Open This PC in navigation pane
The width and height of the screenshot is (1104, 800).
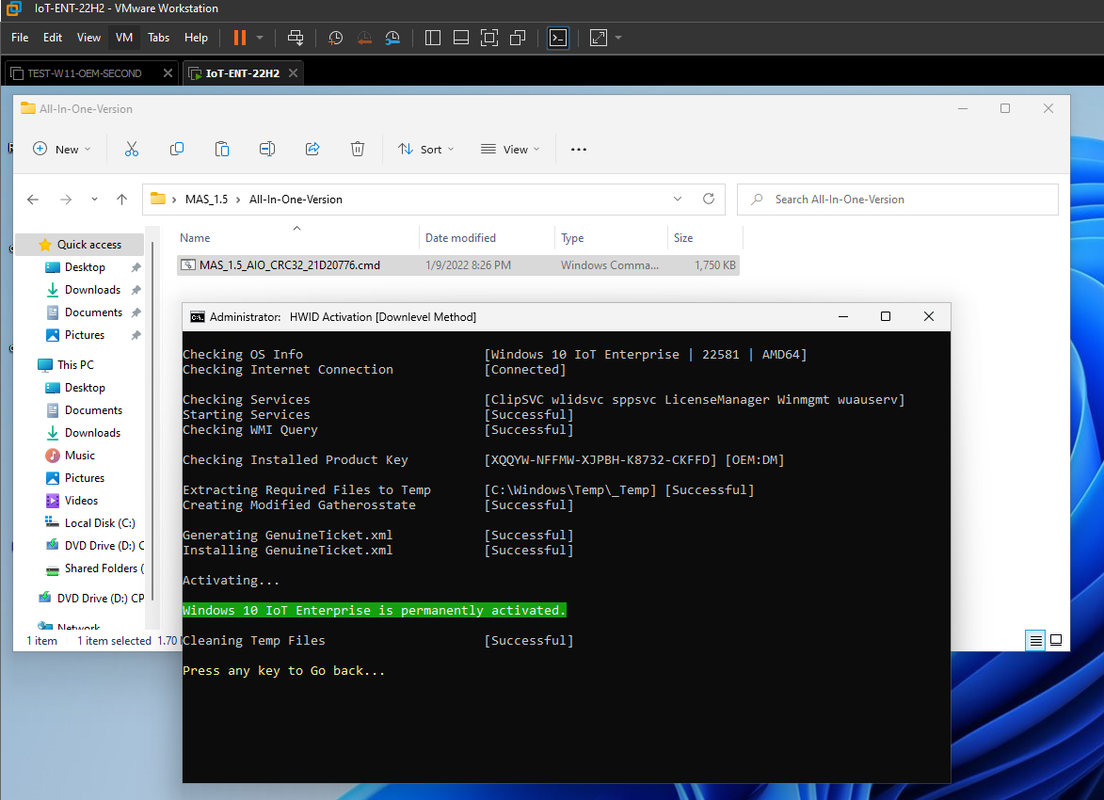75,365
